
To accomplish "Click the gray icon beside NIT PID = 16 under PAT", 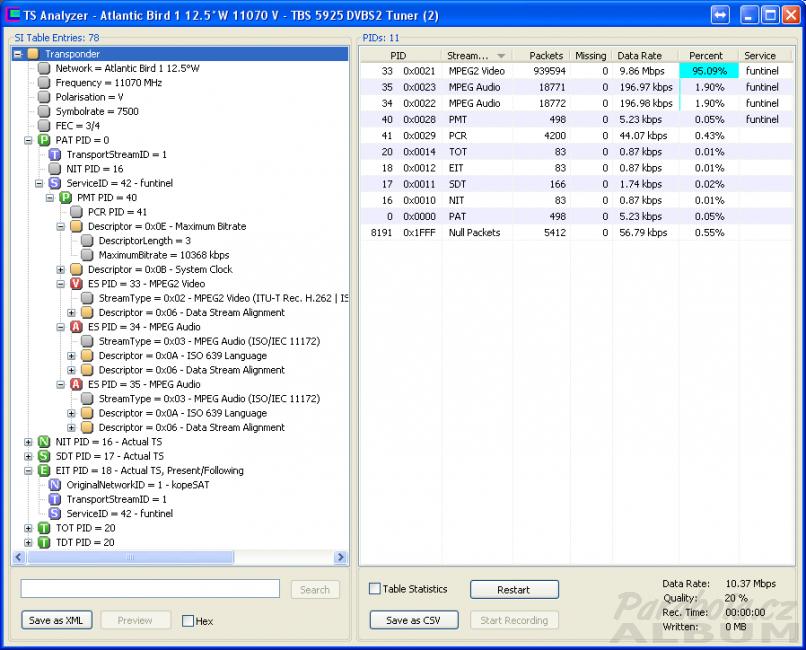I will click(x=54, y=169).
